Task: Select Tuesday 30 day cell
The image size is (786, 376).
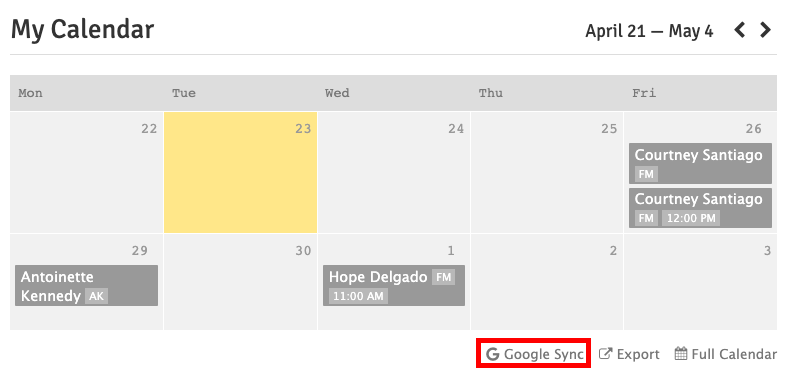Action: pyautogui.click(x=240, y=282)
